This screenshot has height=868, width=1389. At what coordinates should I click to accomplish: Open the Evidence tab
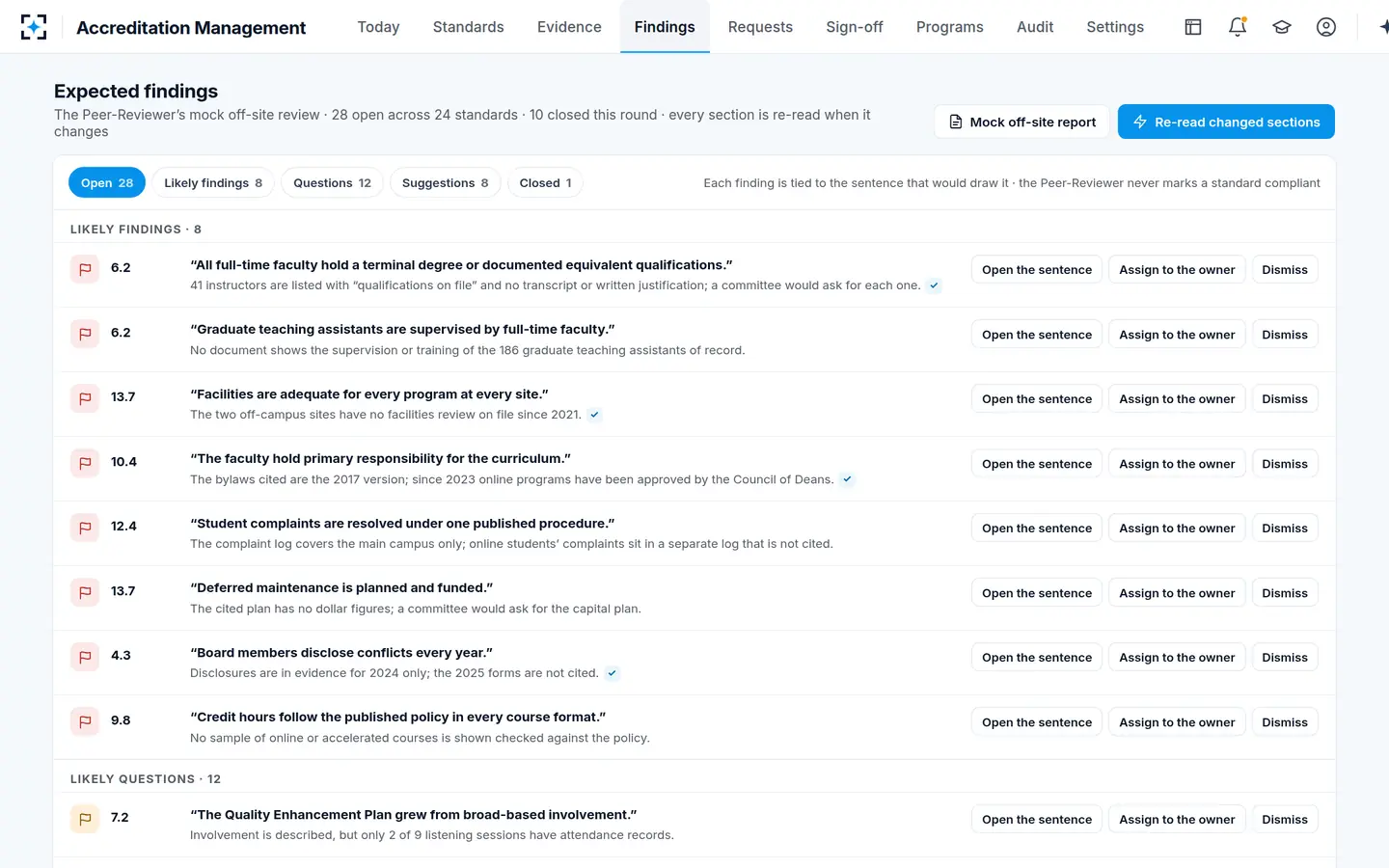click(x=569, y=27)
